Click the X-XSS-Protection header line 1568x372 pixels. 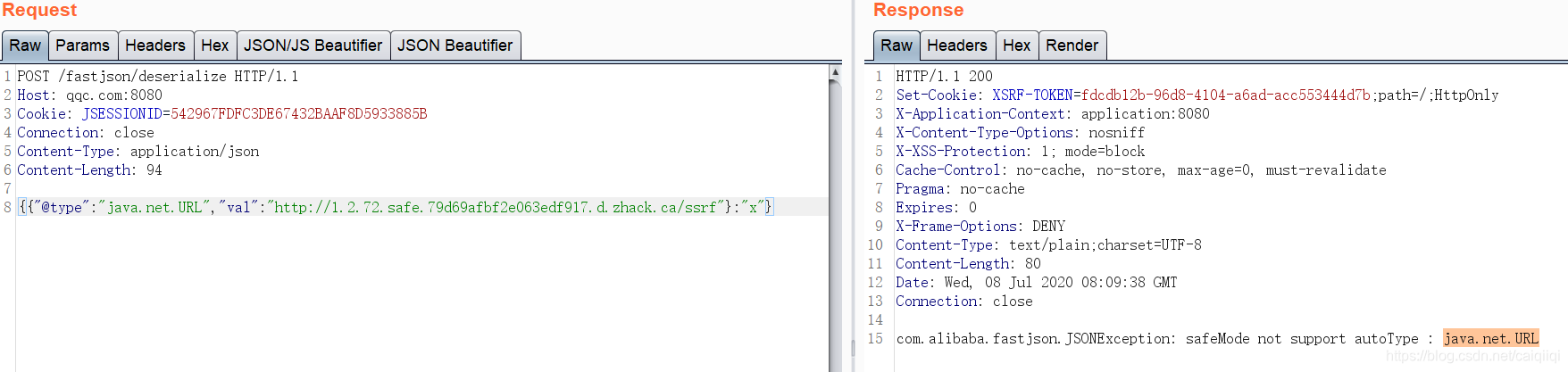point(1021,152)
